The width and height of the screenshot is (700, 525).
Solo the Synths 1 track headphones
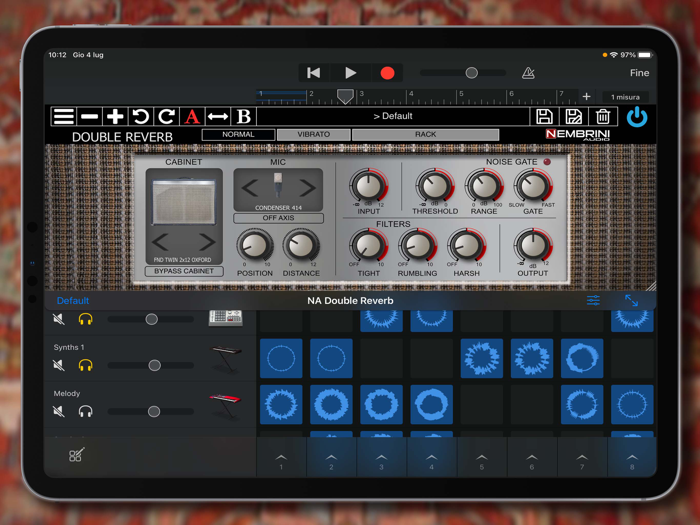[85, 365]
